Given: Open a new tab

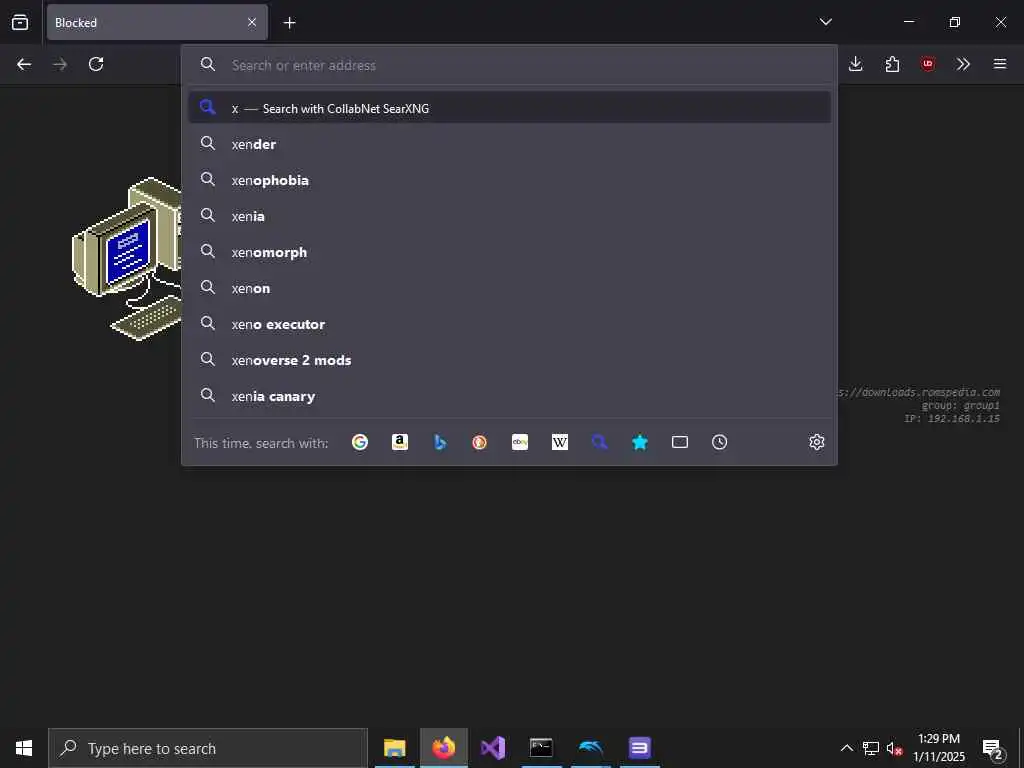Looking at the screenshot, I should pos(289,23).
